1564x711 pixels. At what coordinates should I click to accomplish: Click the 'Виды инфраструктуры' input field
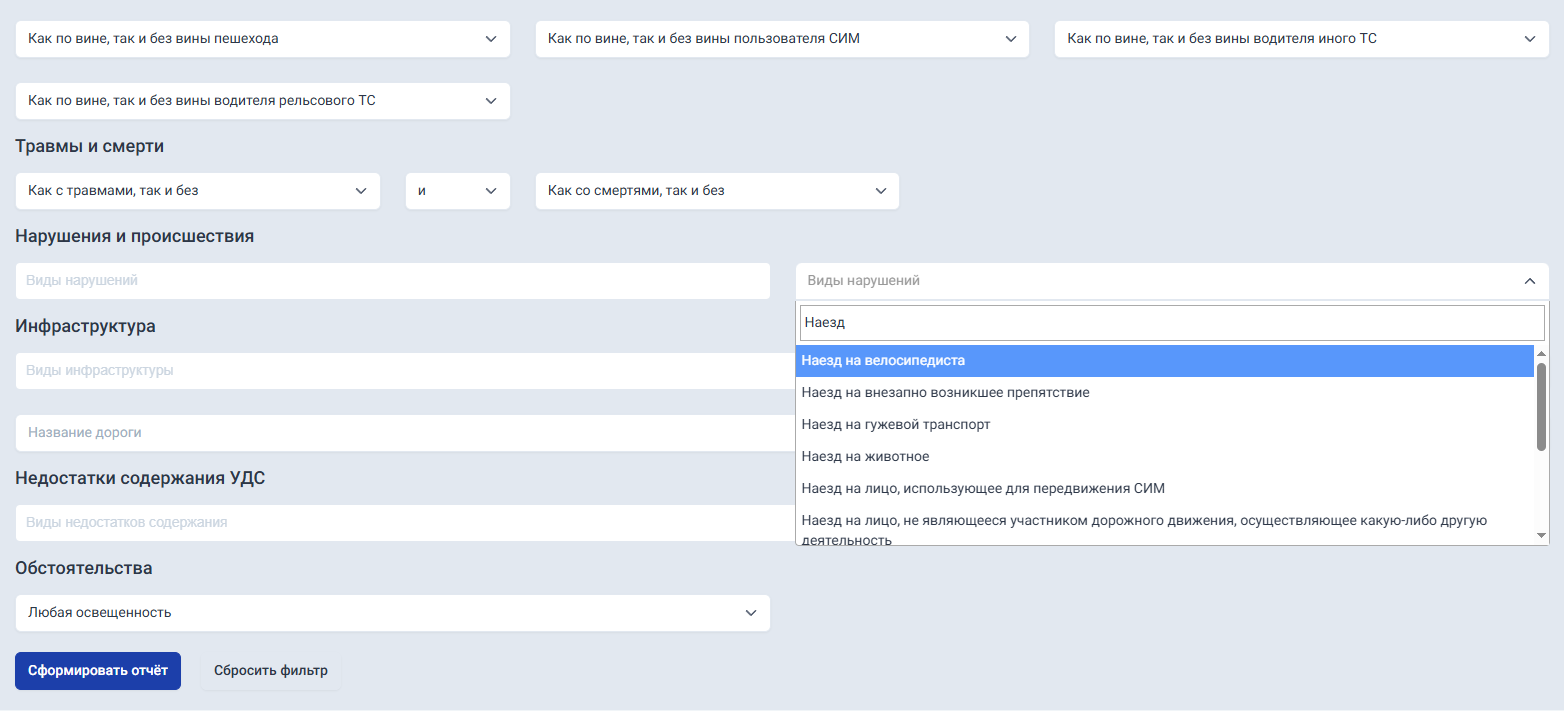(x=400, y=371)
